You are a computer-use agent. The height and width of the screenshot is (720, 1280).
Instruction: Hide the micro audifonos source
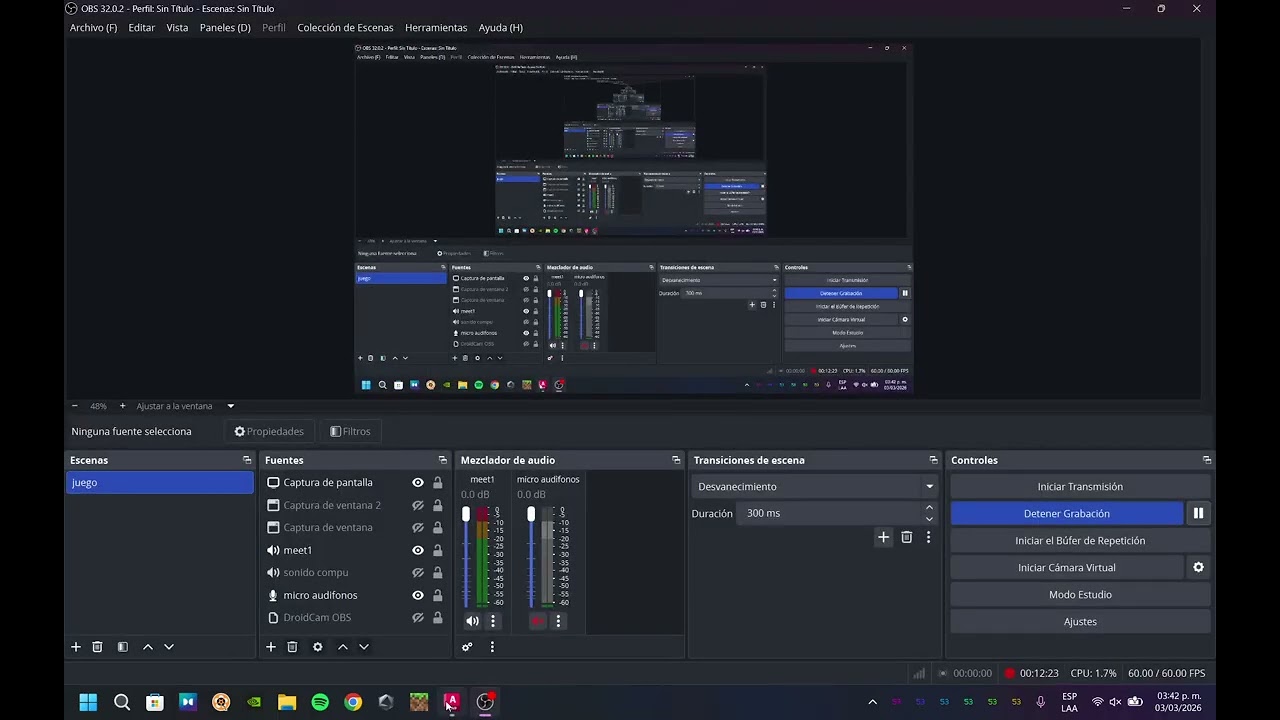(x=418, y=595)
